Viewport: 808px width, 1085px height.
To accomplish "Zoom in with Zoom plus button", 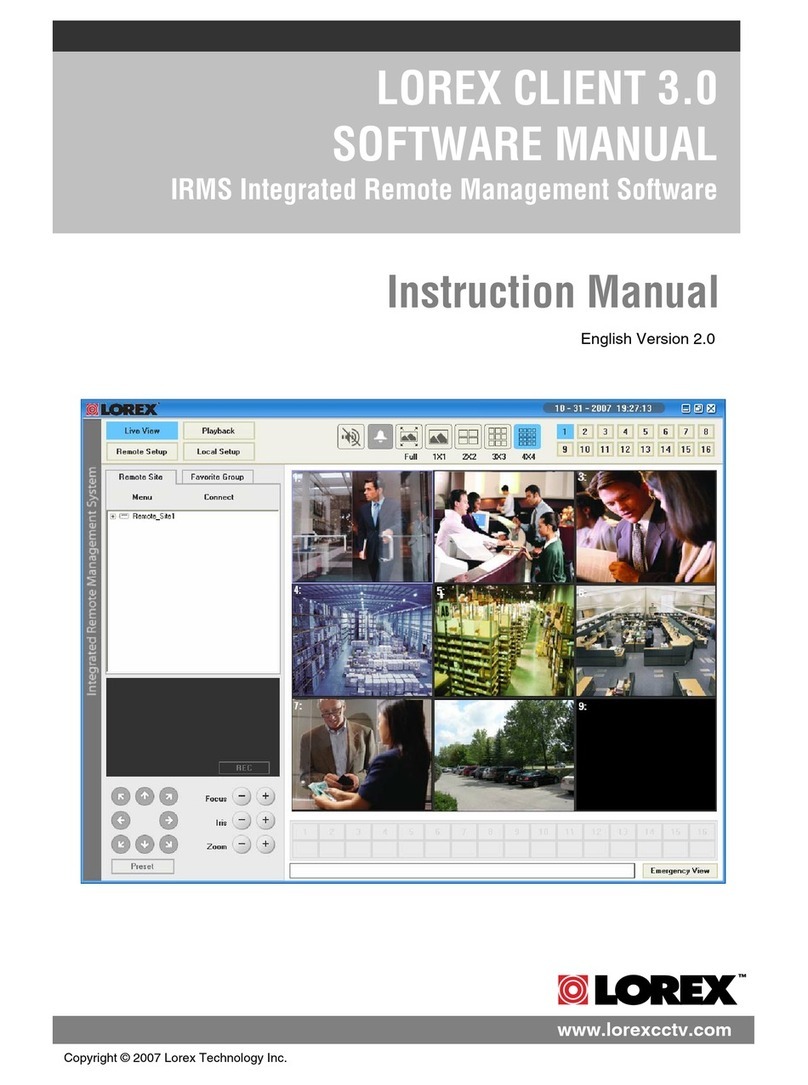I will [266, 844].
